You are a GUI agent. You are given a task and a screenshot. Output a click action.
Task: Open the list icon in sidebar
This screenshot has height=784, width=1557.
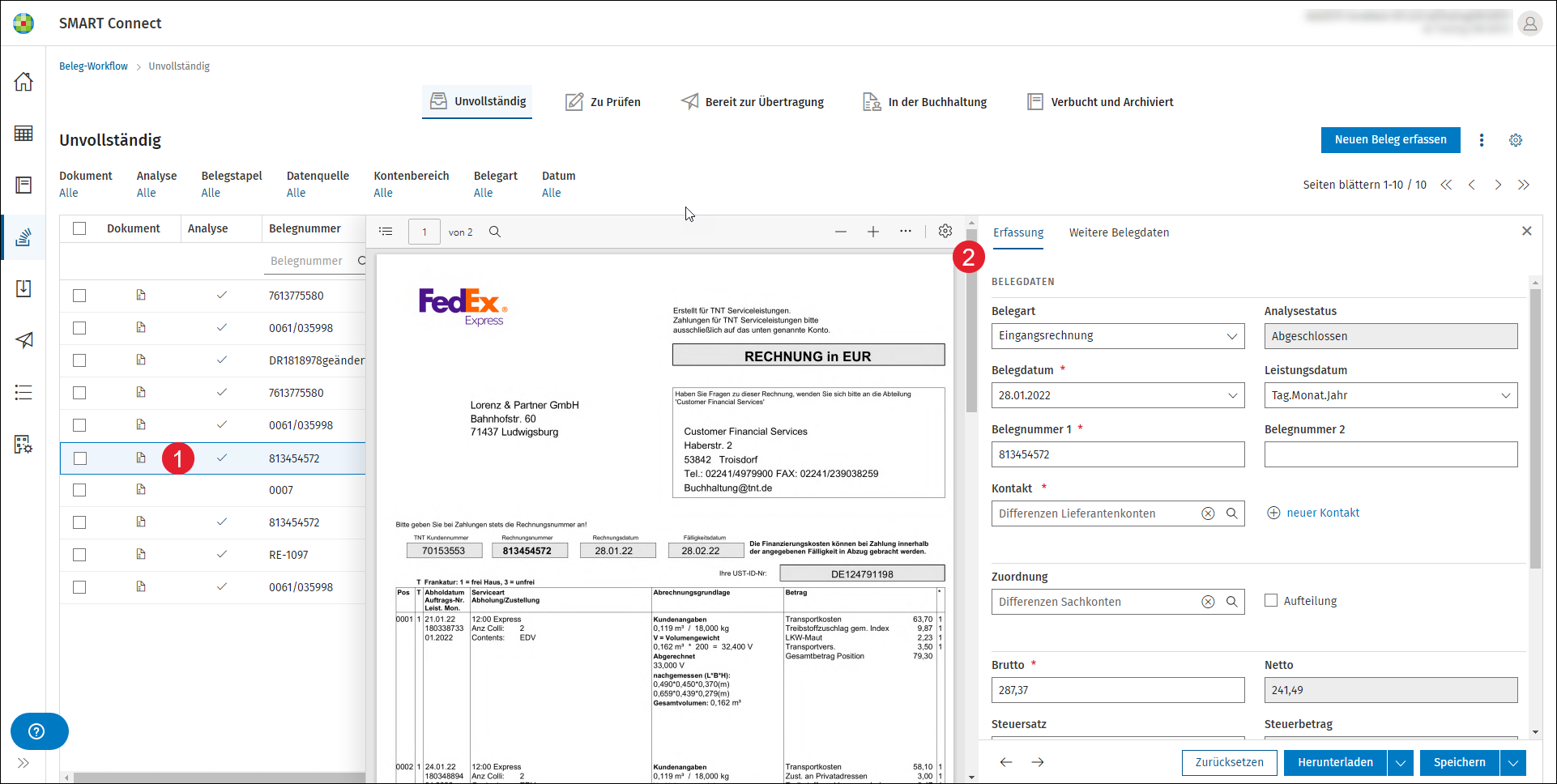23,393
